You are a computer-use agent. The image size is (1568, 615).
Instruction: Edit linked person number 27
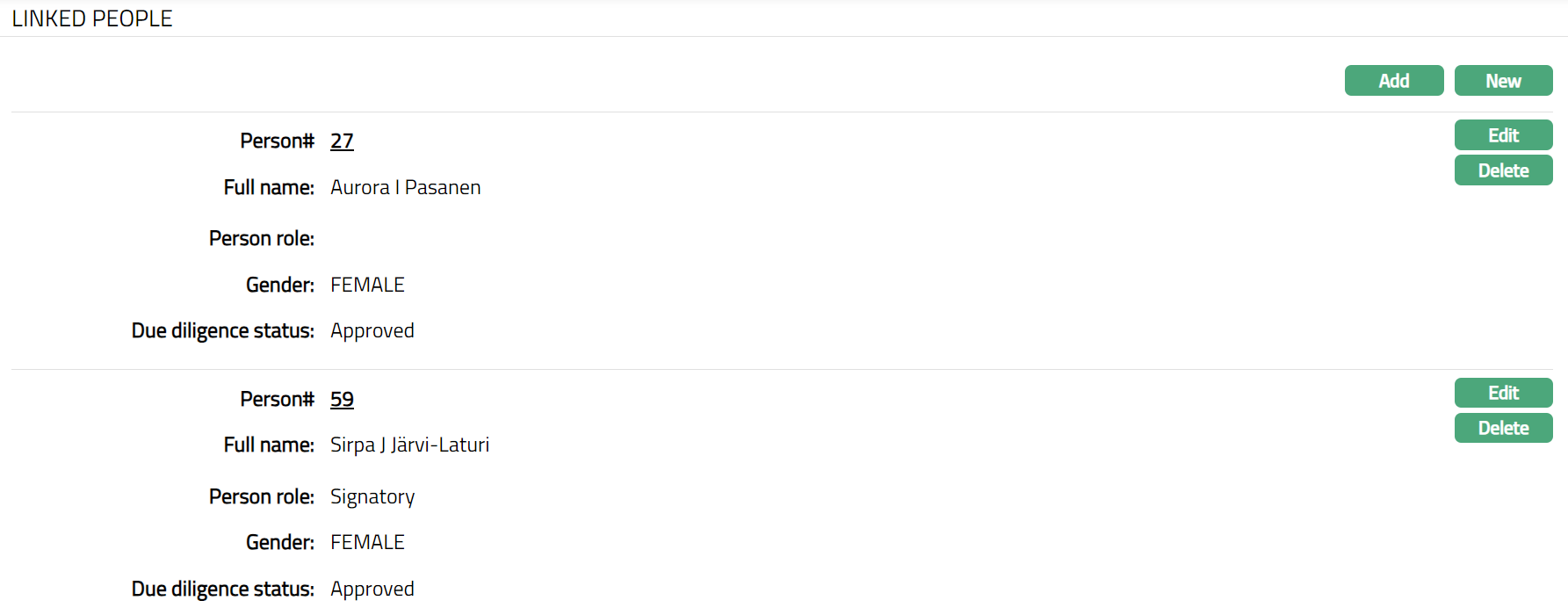coord(1503,135)
